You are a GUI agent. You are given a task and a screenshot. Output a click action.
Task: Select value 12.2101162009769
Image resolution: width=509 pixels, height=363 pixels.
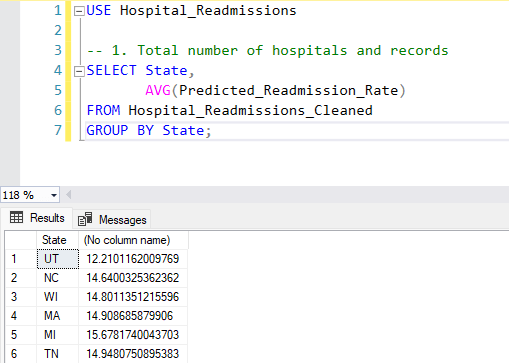[133, 259]
